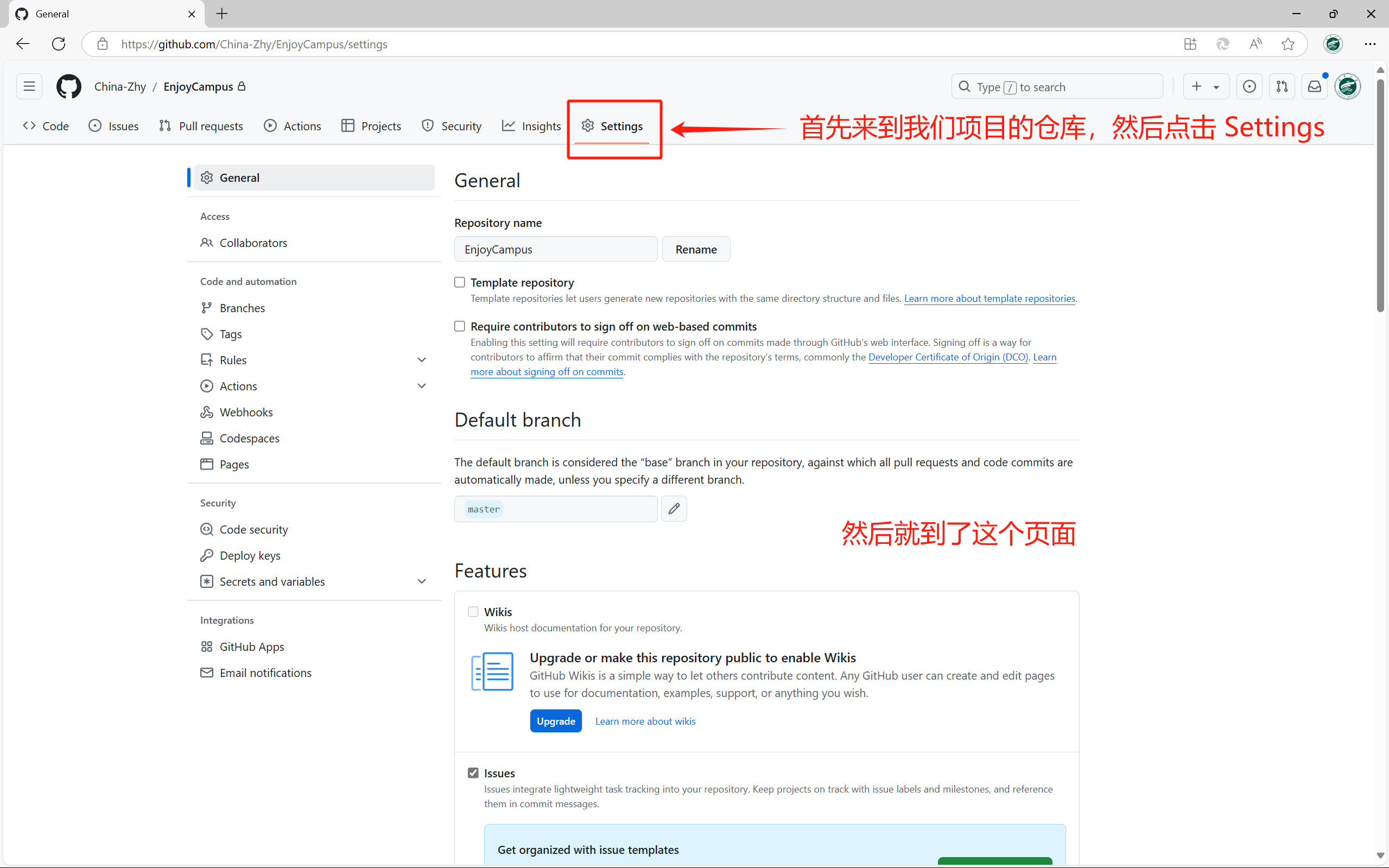Viewport: 1389px width, 868px height.
Task: Open the browser split screen icon
Action: coord(1190,44)
